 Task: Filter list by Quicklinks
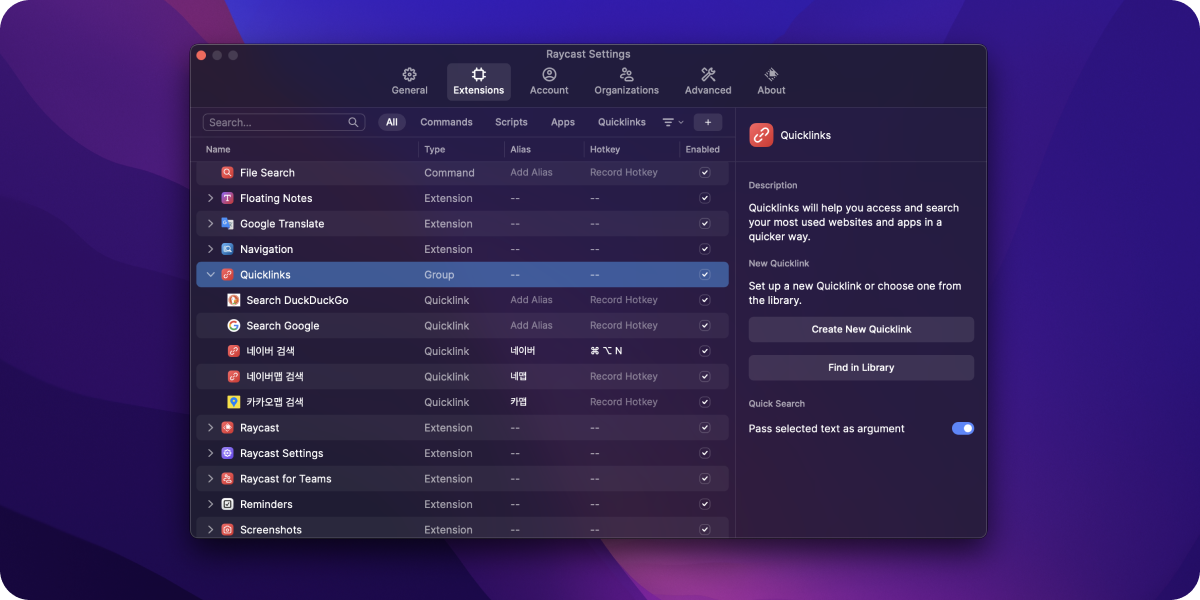pyautogui.click(x=622, y=122)
